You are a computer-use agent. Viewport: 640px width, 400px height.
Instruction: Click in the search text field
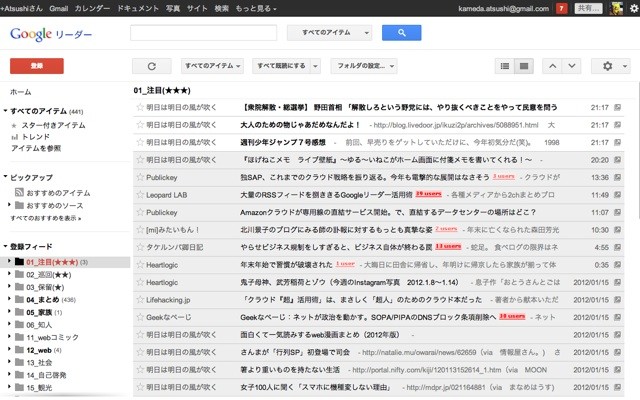coord(203,33)
